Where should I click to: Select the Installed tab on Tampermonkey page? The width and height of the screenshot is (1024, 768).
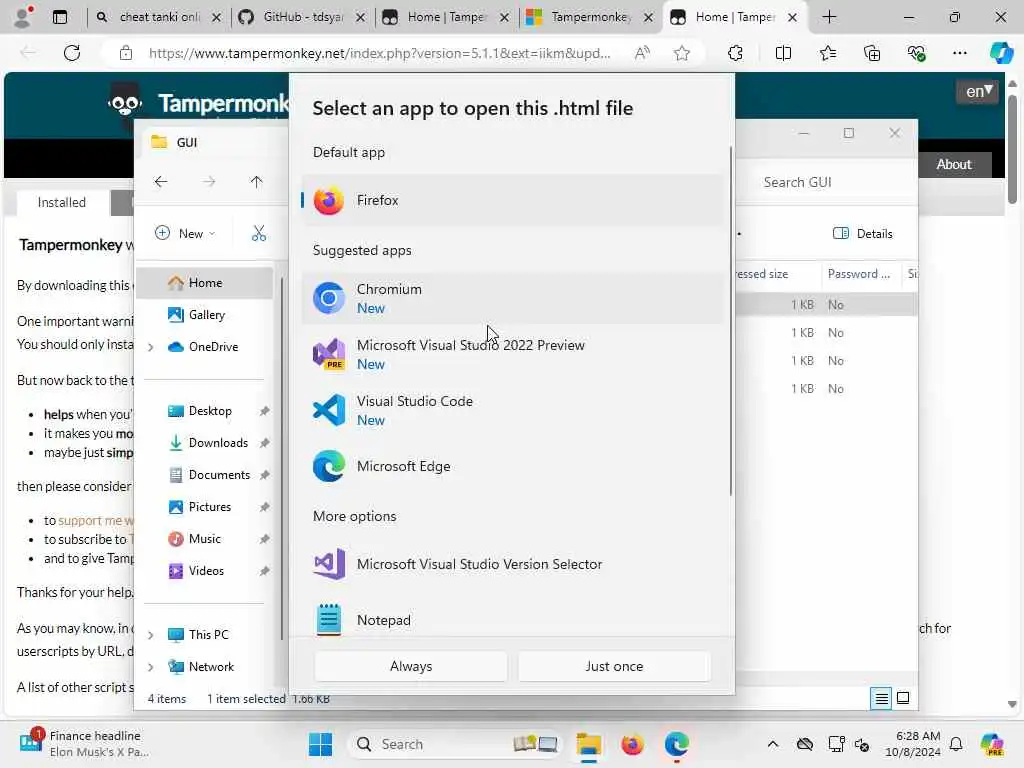(61, 202)
